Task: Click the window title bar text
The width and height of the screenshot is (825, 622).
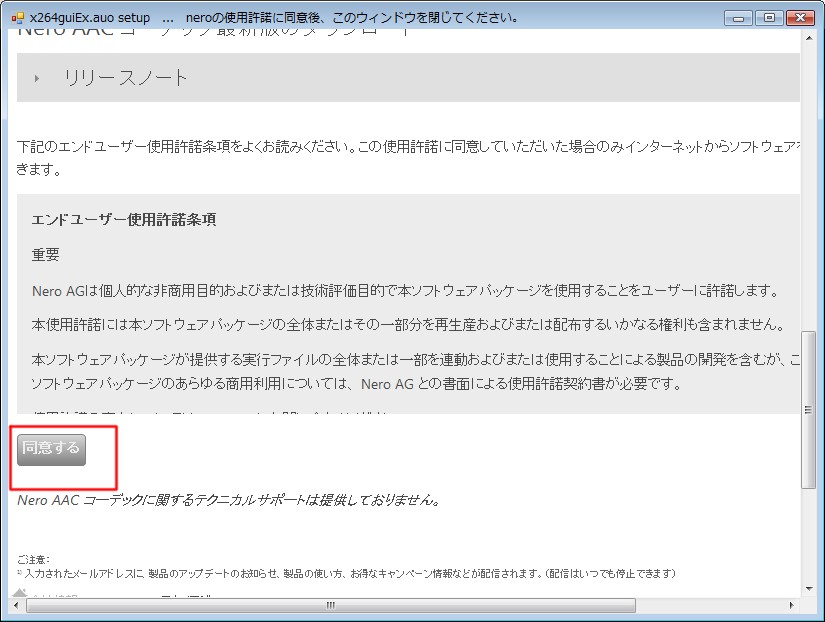Action: 300,18
